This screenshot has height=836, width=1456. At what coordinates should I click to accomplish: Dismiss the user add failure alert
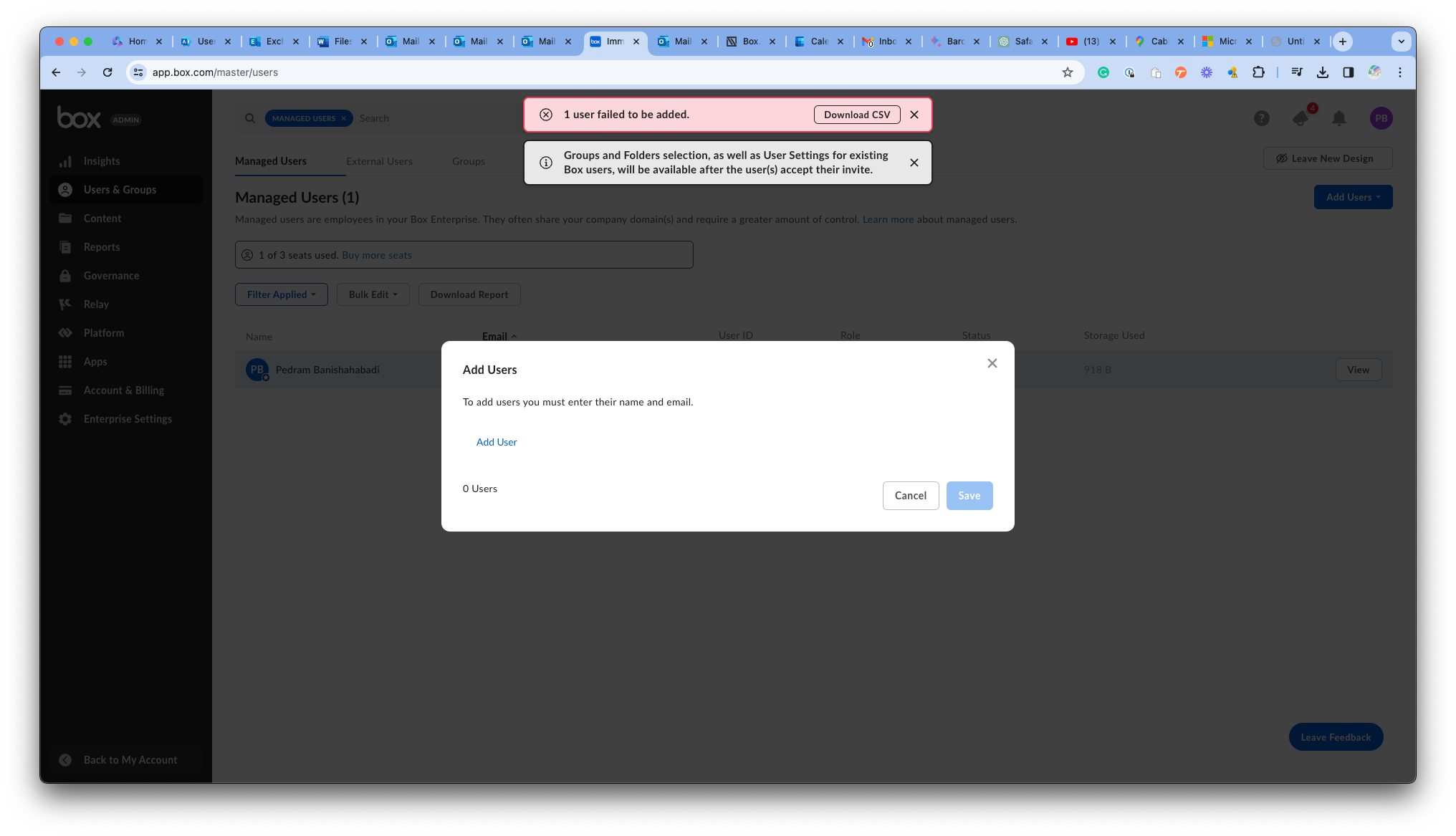915,114
